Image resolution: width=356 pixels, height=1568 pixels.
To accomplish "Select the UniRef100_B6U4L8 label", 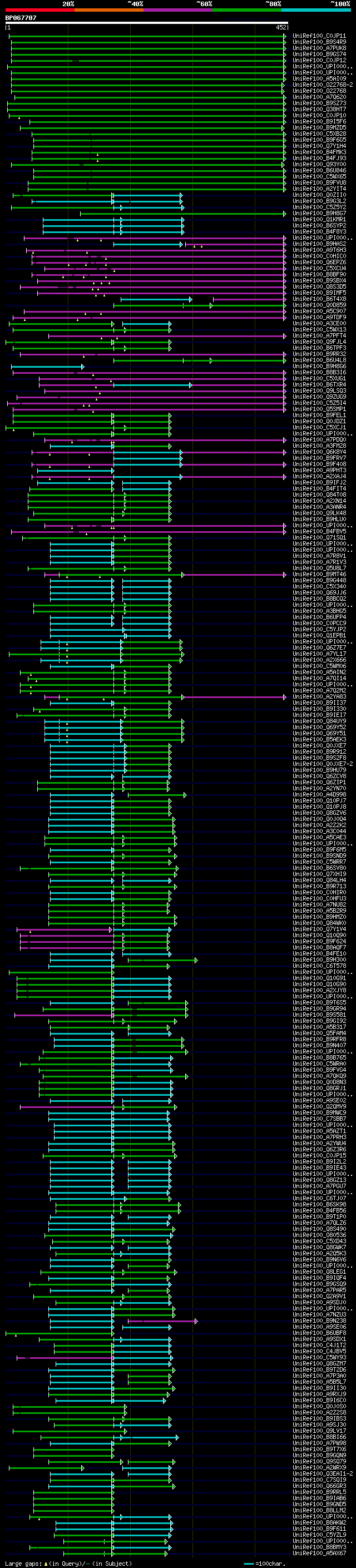I will click(319, 360).
